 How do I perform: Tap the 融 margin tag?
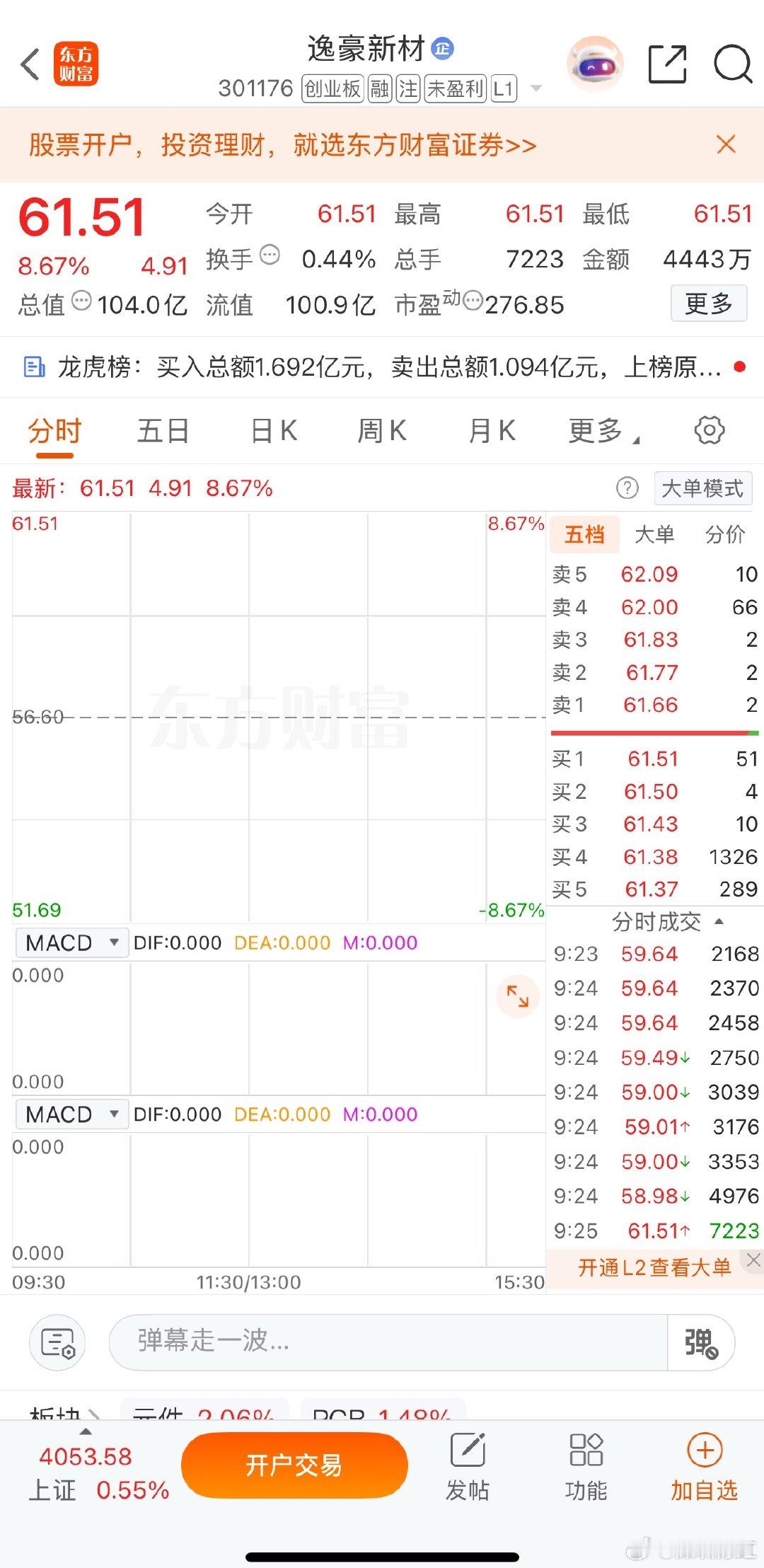tap(380, 88)
